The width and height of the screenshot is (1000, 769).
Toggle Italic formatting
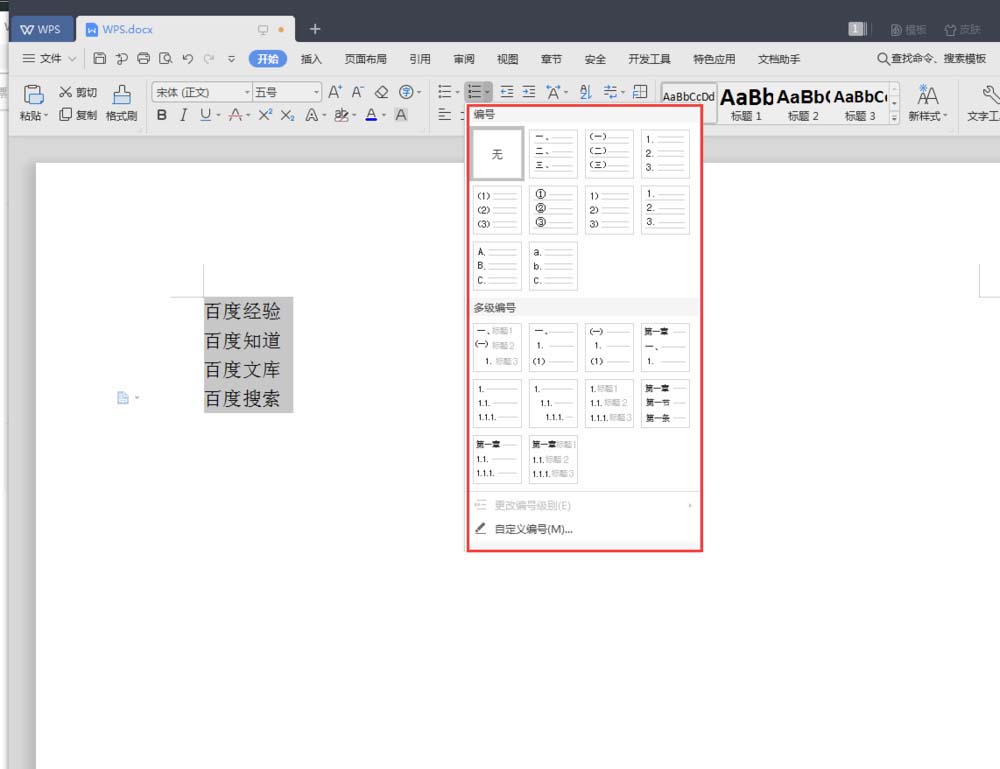tap(183, 115)
